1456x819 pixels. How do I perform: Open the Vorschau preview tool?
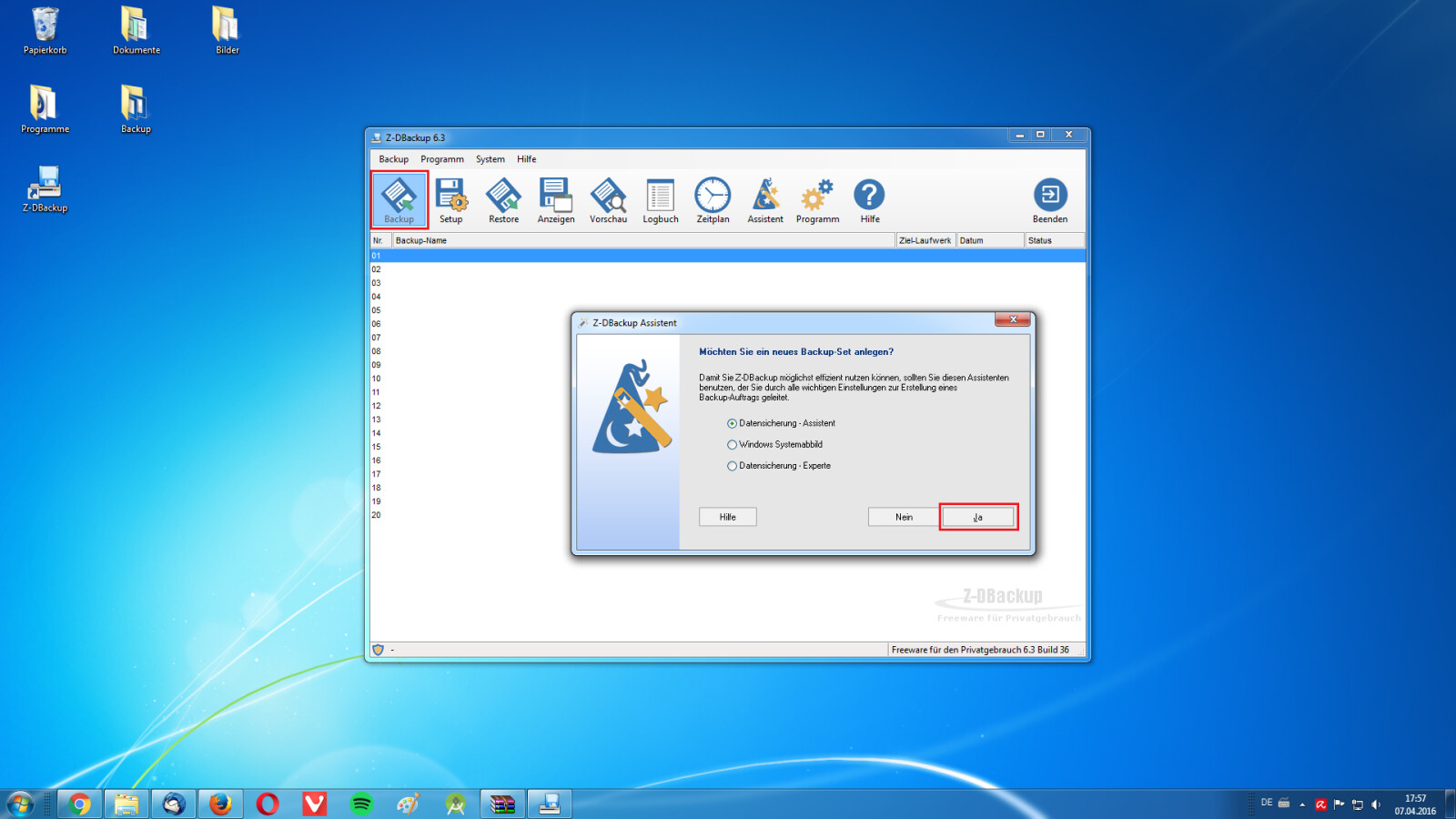click(608, 198)
